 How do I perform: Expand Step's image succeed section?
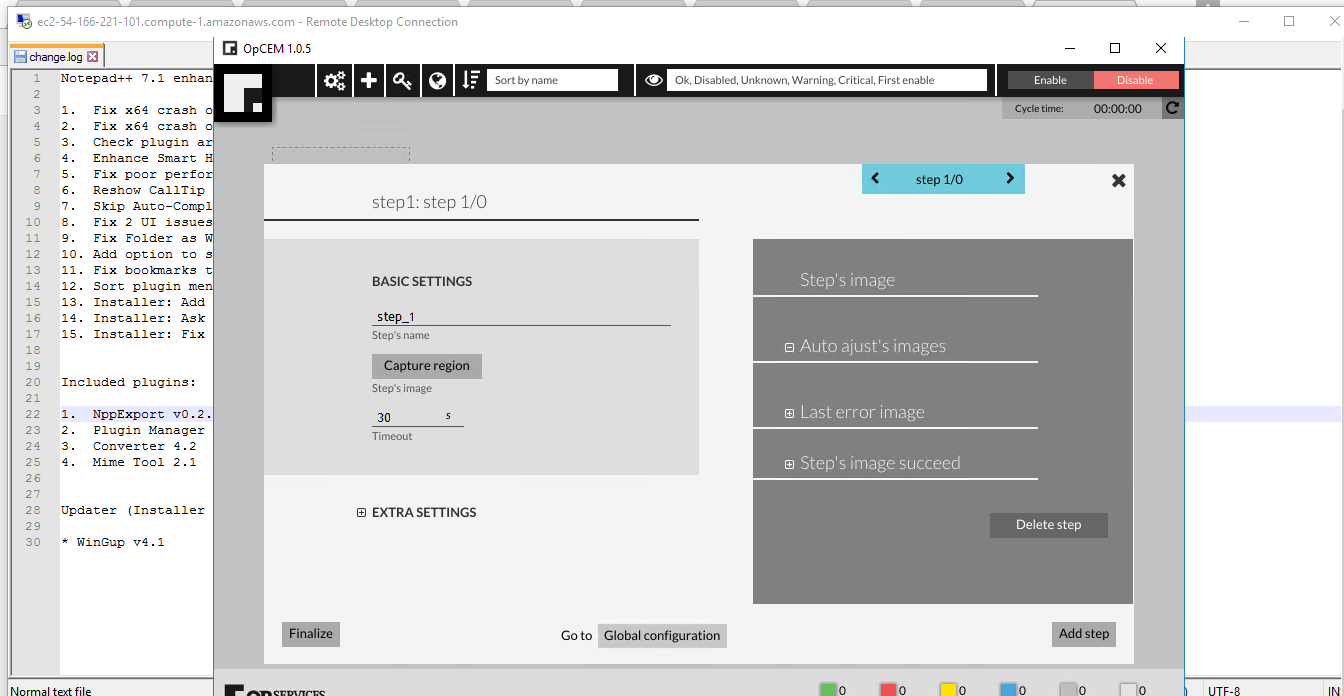coord(789,464)
